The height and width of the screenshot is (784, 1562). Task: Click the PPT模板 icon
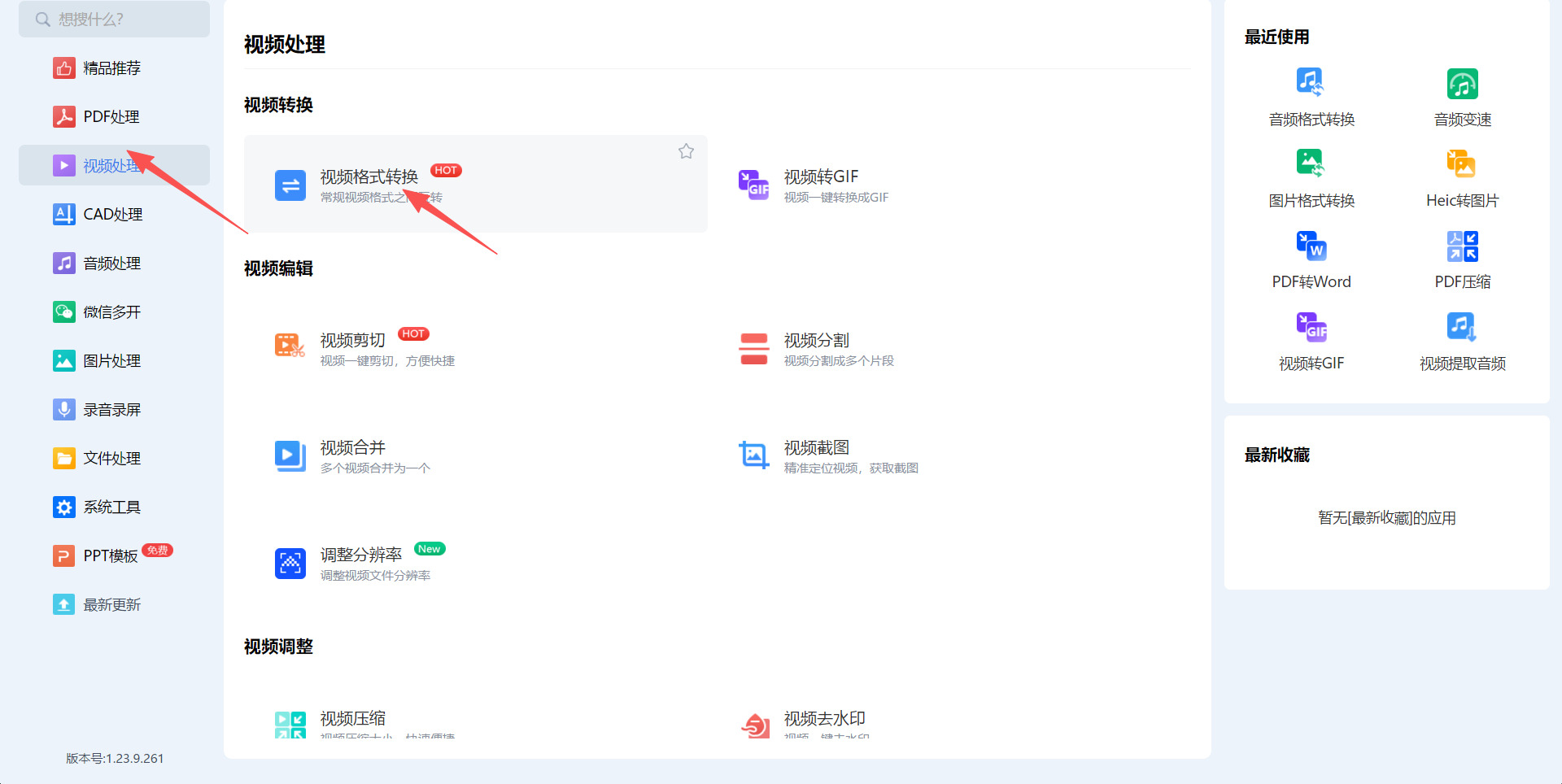click(x=64, y=555)
